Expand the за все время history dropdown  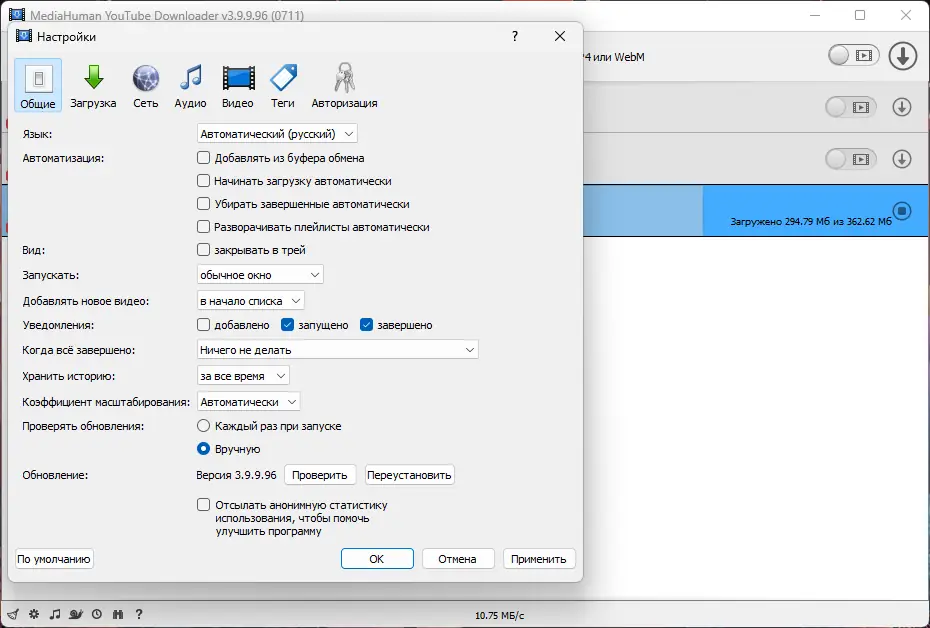(243, 375)
